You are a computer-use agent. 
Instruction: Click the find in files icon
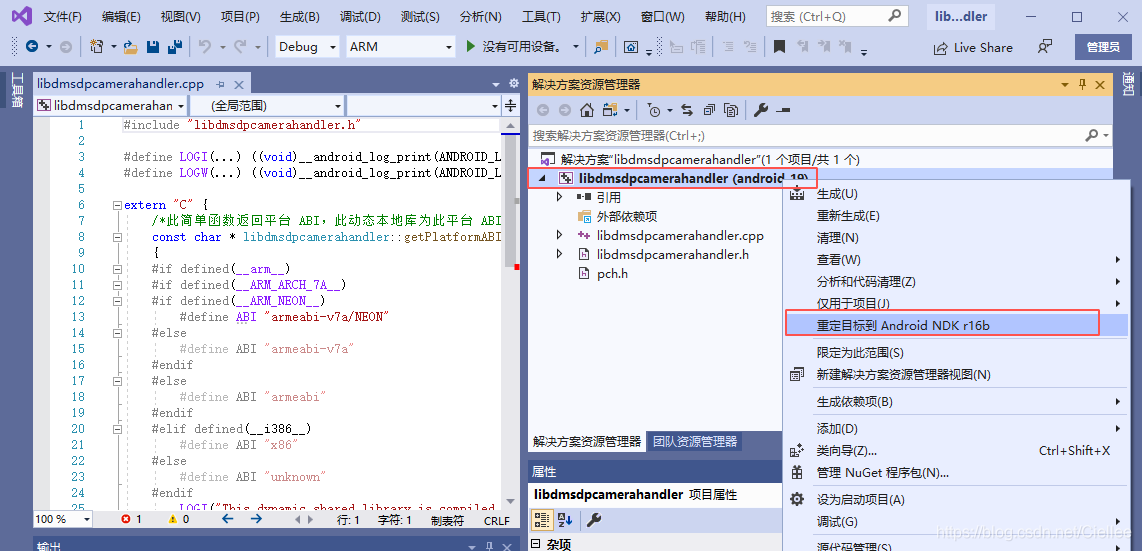[x=601, y=47]
